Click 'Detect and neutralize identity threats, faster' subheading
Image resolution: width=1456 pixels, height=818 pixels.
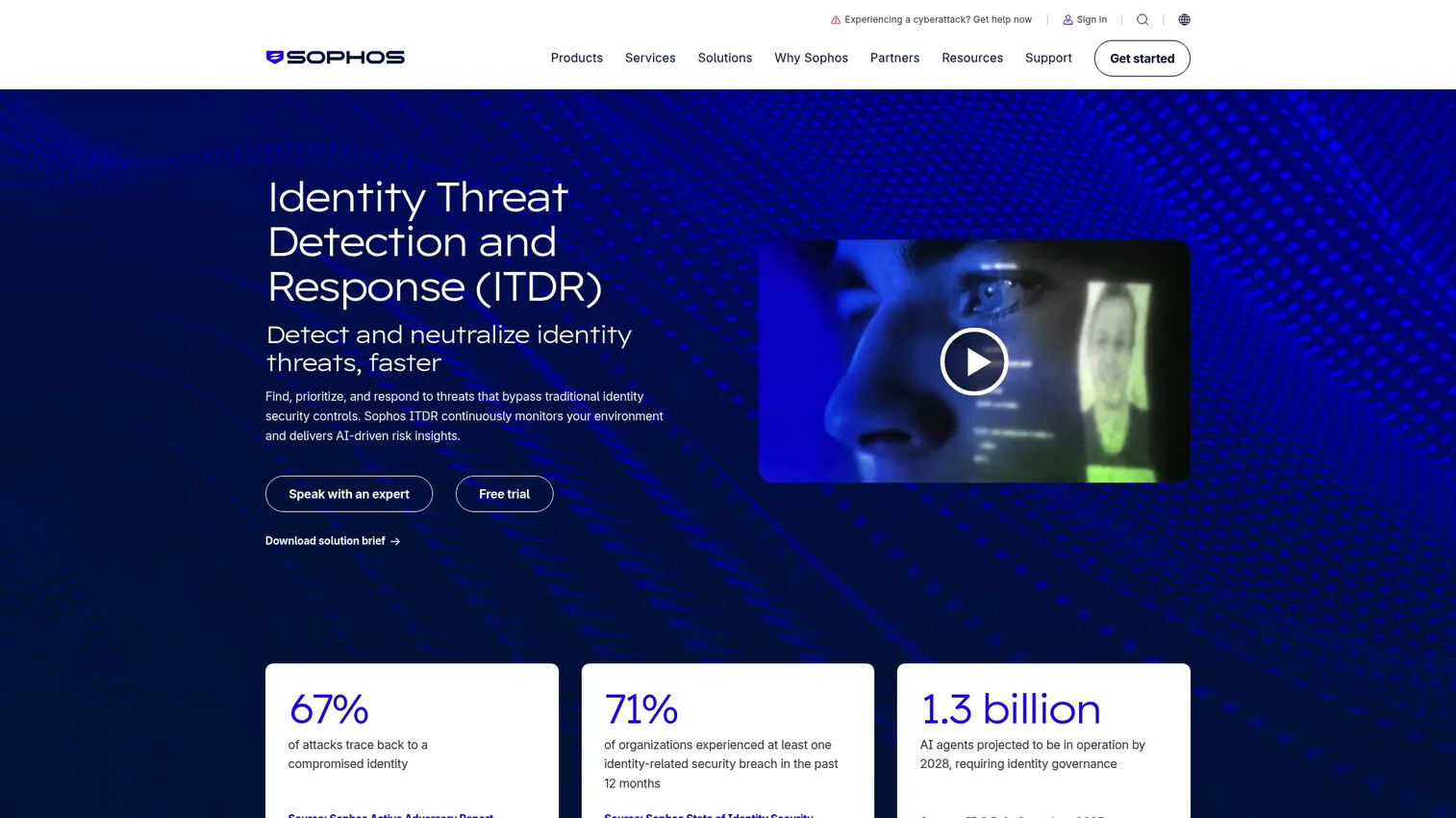449,349
